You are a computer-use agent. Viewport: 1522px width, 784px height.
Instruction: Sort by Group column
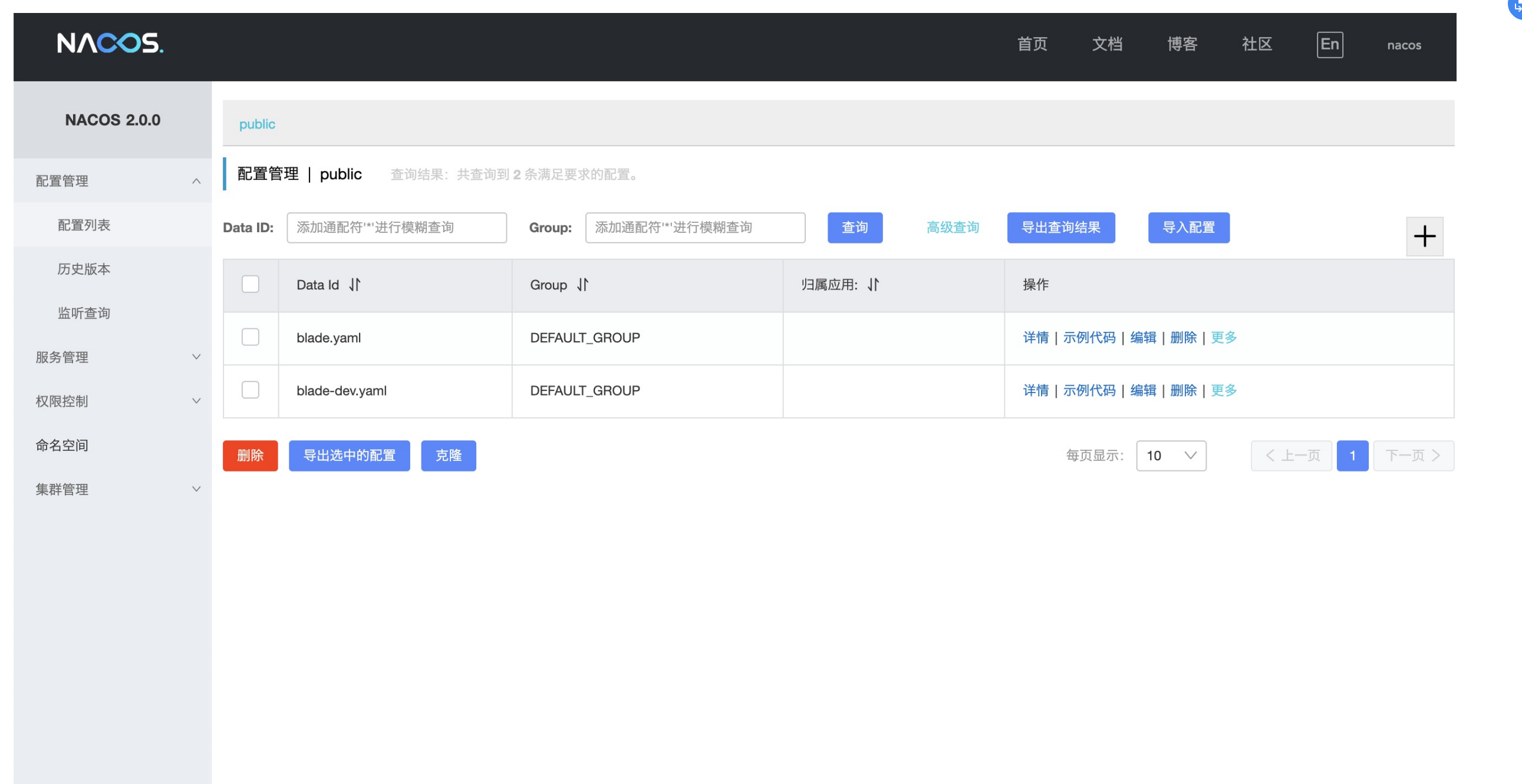click(x=582, y=285)
